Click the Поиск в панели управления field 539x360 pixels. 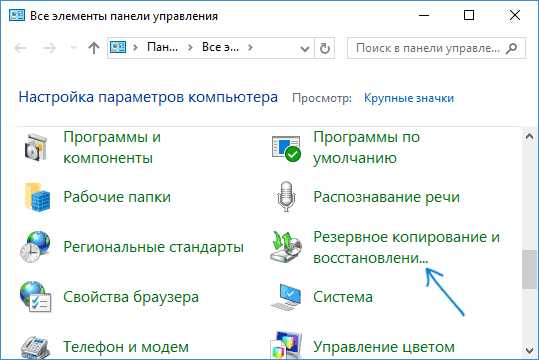coord(436,48)
